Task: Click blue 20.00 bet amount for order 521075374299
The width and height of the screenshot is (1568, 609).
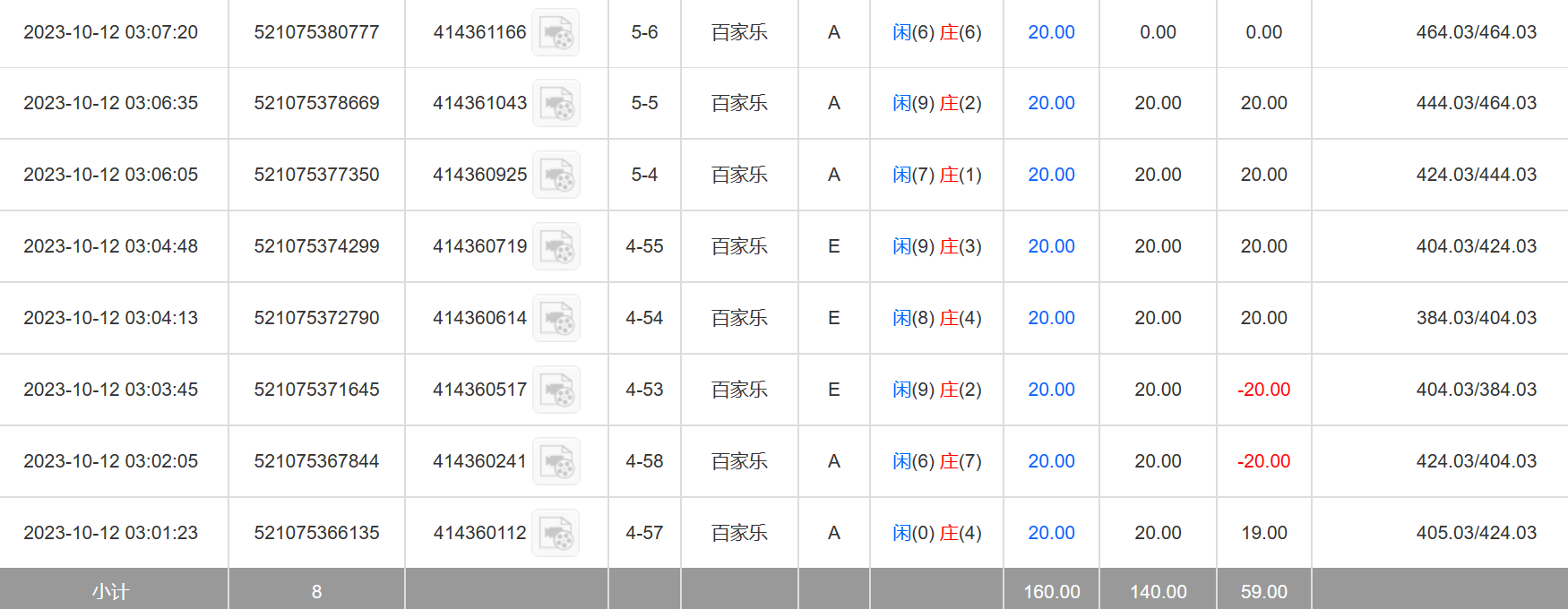Action: coord(1051,246)
